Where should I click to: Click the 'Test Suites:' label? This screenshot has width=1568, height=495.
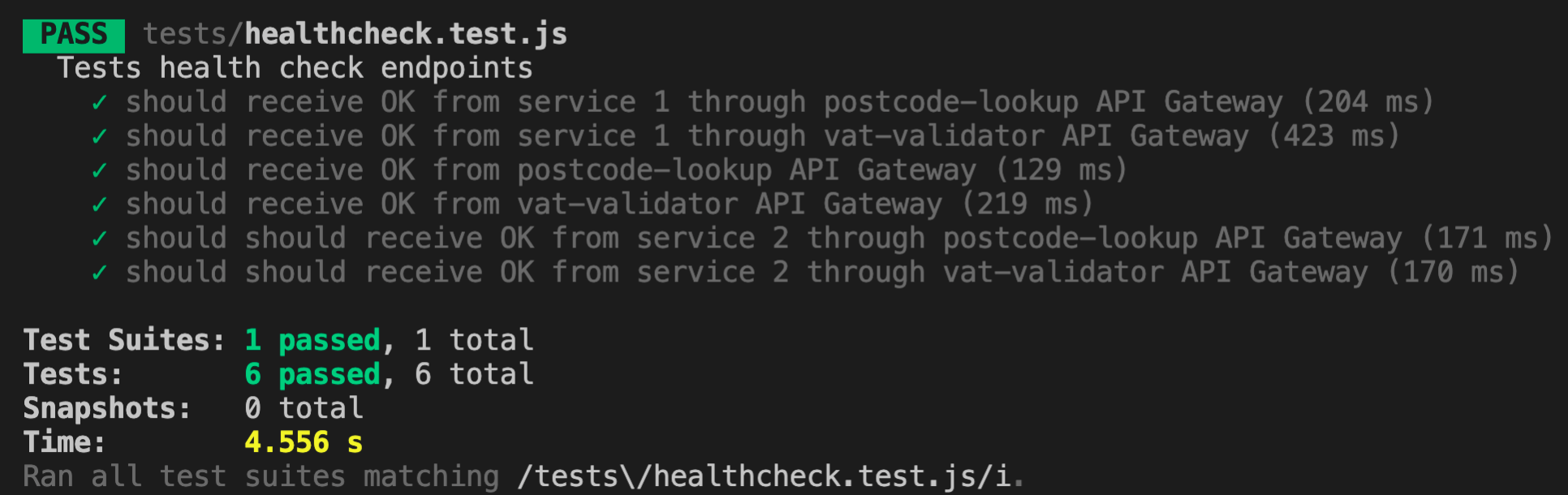pyautogui.click(x=124, y=341)
